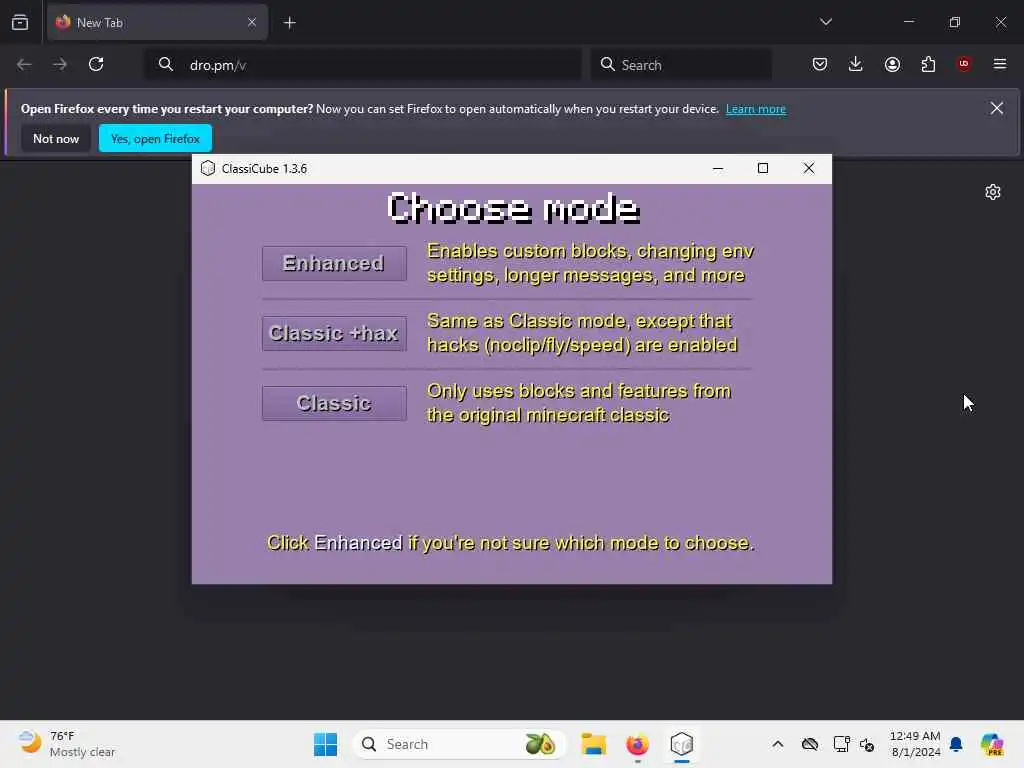Choose the Enhanced game mode
The image size is (1024, 768).
click(334, 263)
